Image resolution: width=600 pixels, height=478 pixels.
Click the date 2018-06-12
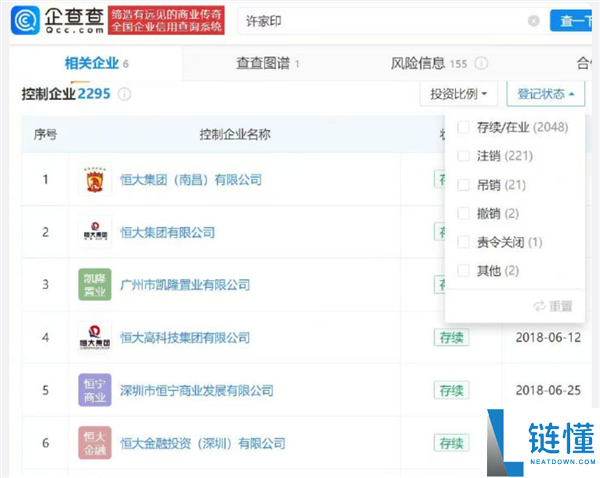coord(548,338)
